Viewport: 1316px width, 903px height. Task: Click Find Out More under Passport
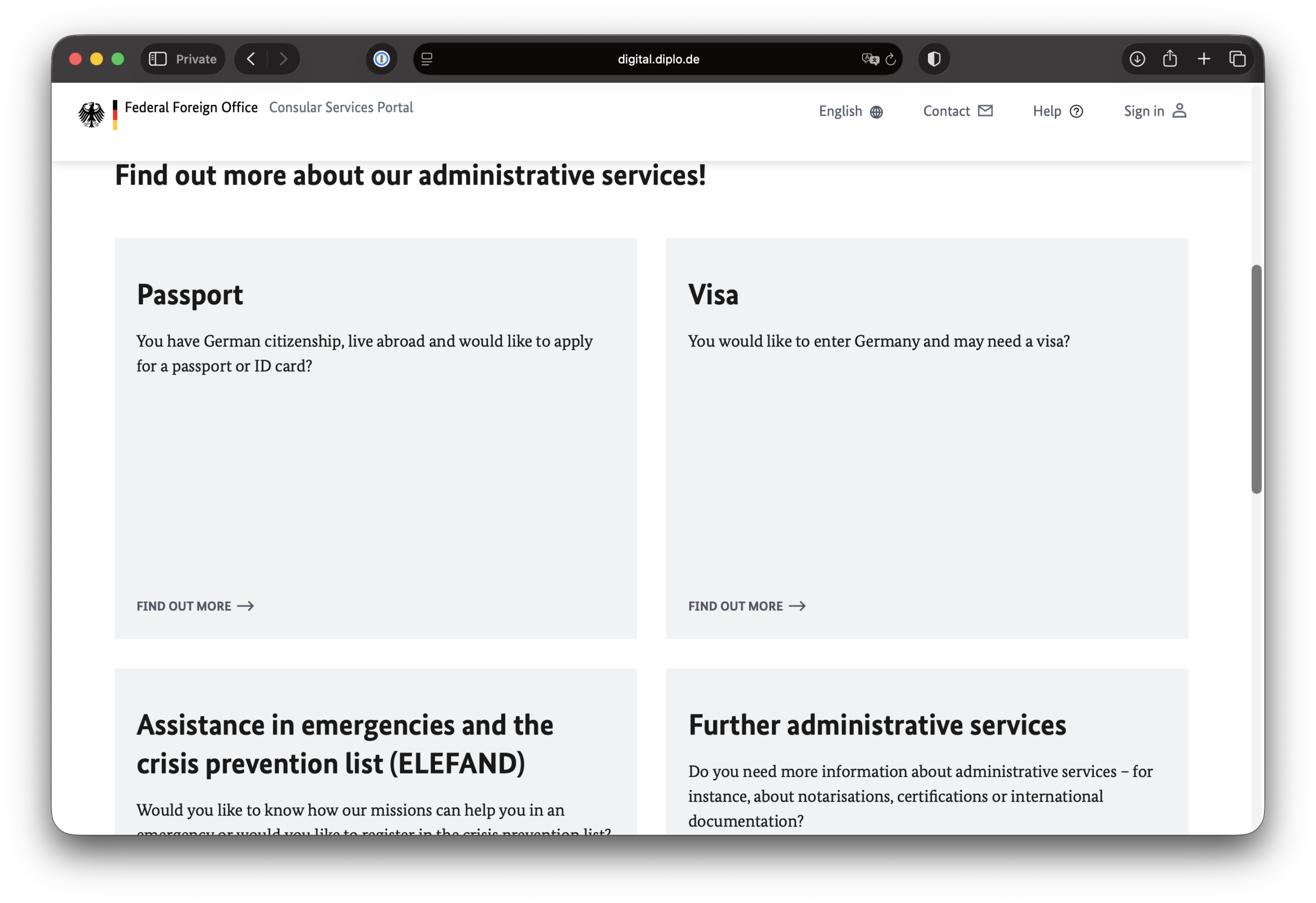195,606
